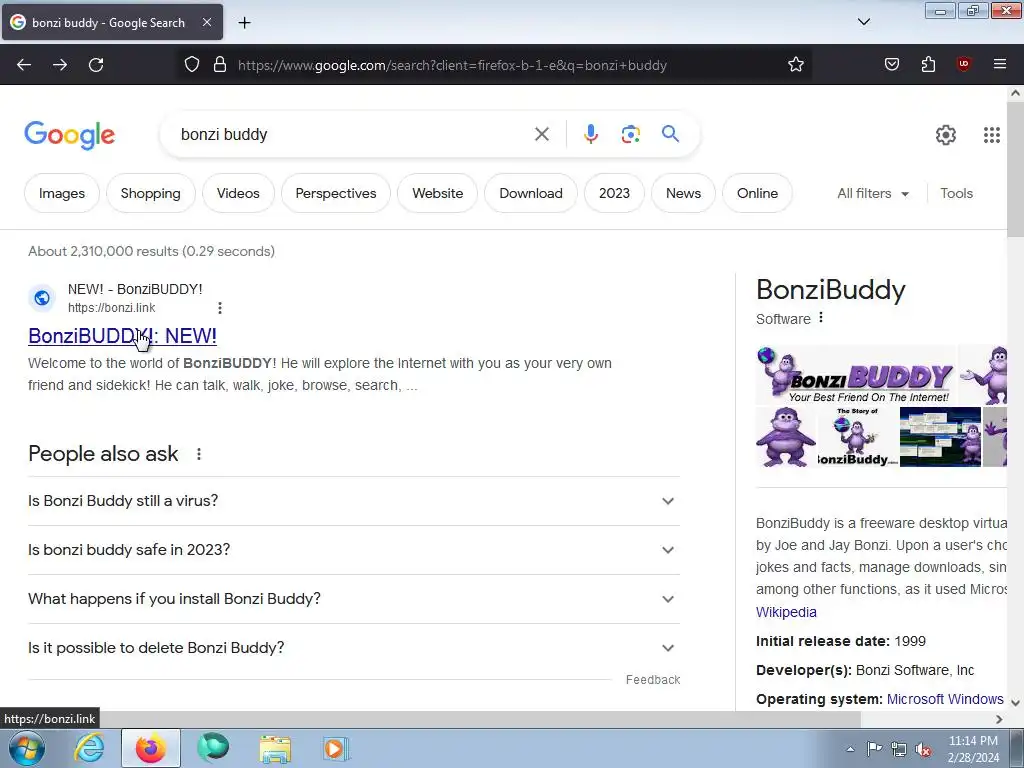
Task: Open the three-dot menu beside Software
Action: pyautogui.click(x=821, y=318)
